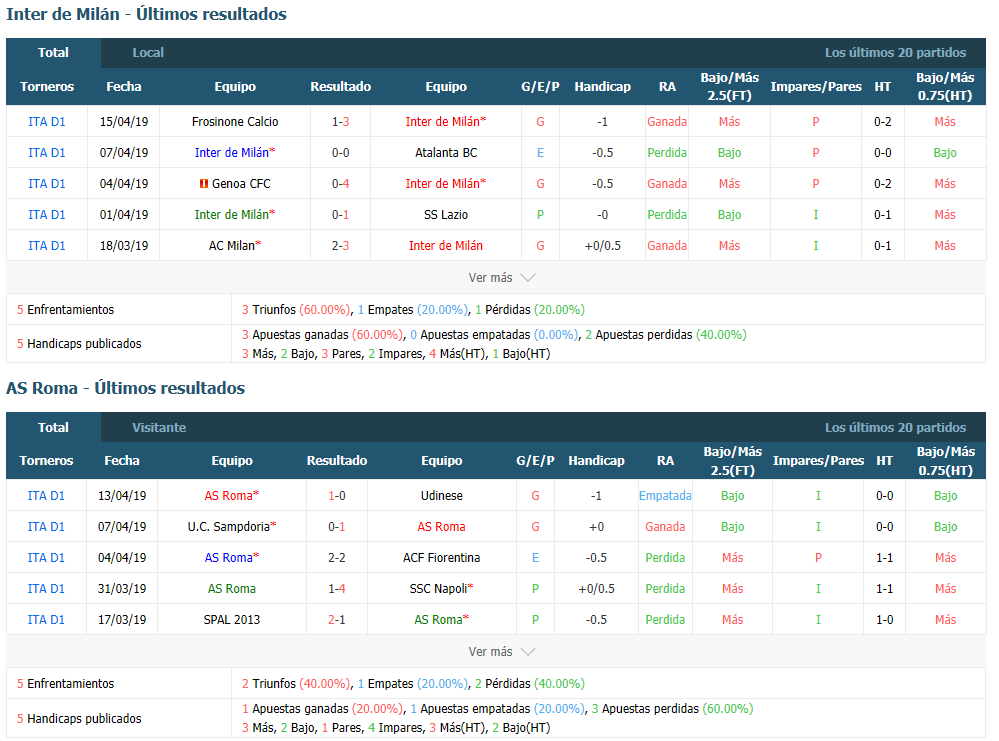Click the U.C. Sampdoria team name
Image resolution: width=999 pixels, height=741 pixels.
pos(229,527)
